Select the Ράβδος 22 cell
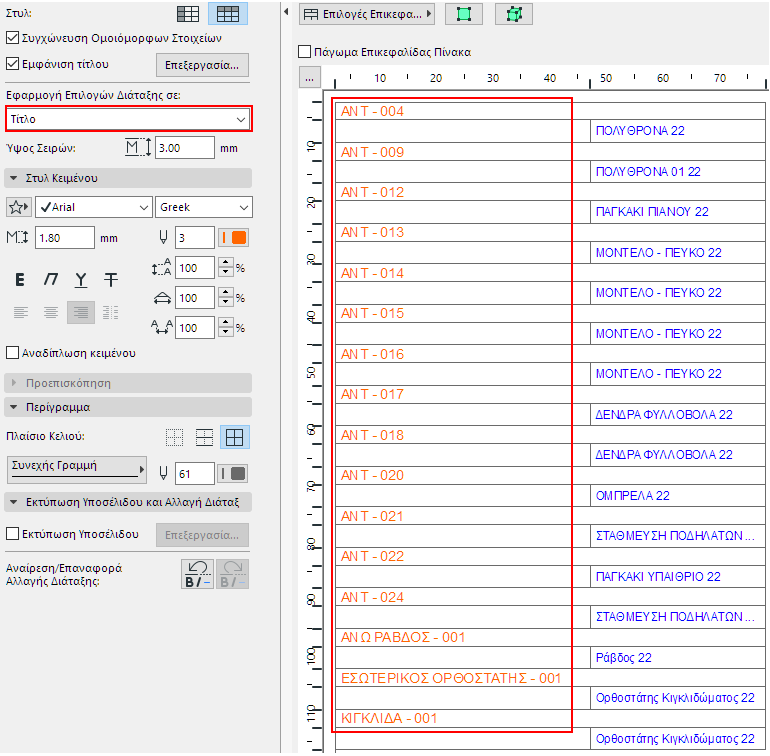Image resolution: width=770 pixels, height=756 pixels. pos(678,658)
